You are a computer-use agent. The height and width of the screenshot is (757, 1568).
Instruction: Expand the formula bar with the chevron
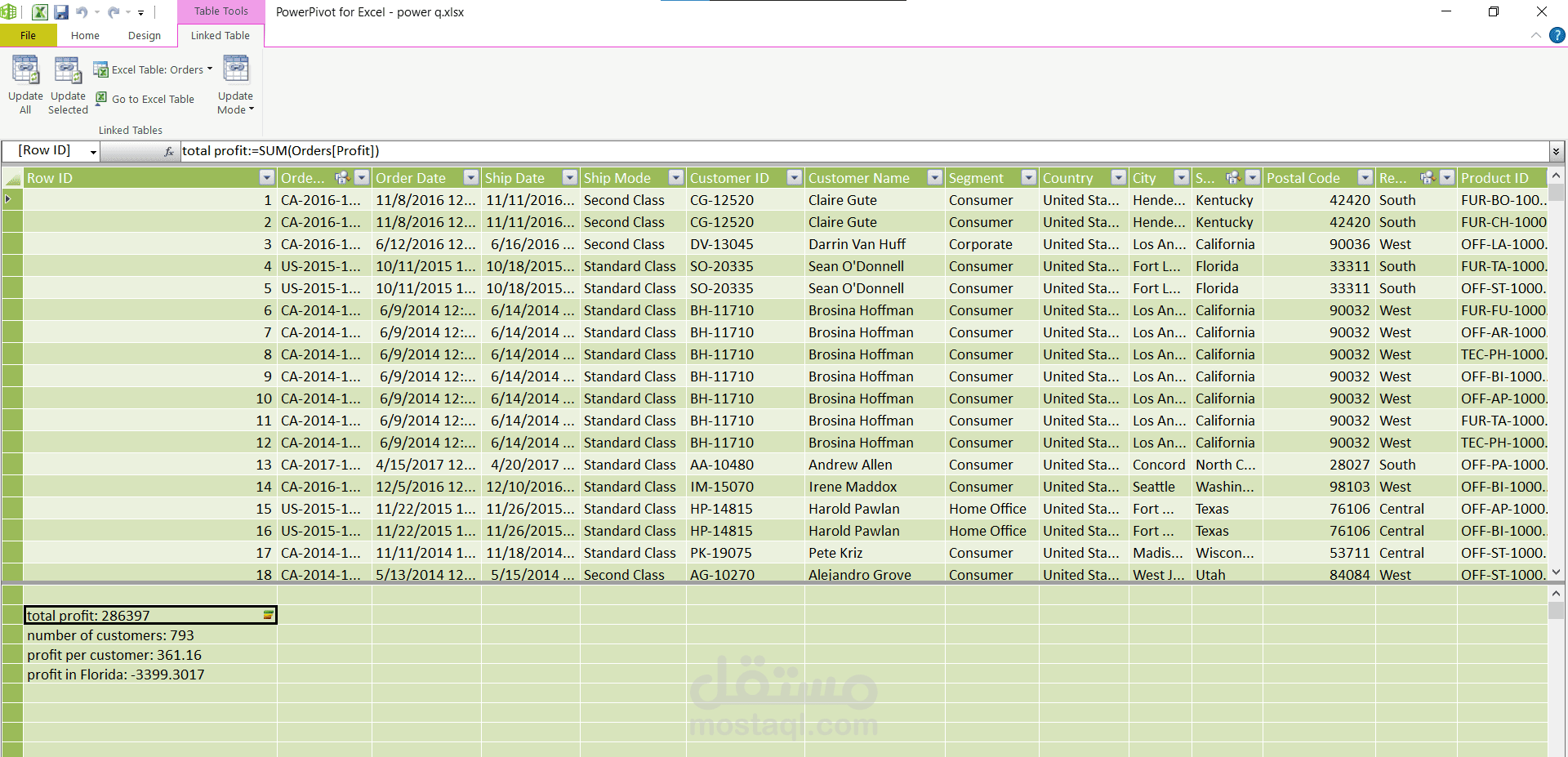coord(1556,151)
